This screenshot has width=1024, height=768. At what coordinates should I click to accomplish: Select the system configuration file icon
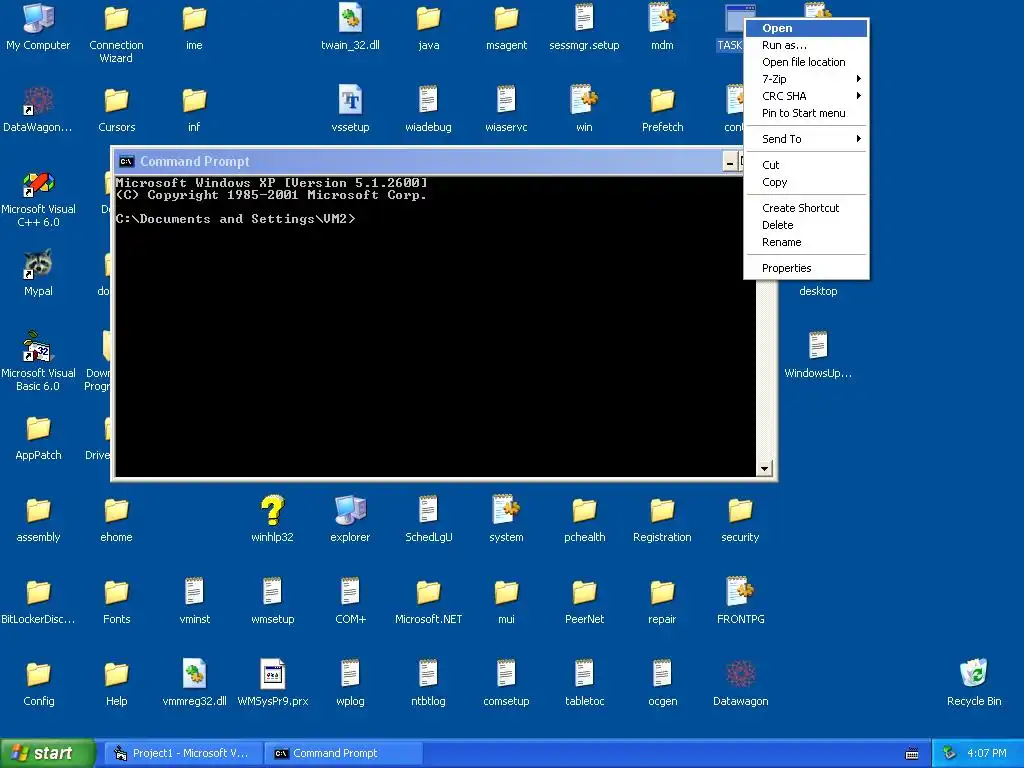click(x=506, y=511)
